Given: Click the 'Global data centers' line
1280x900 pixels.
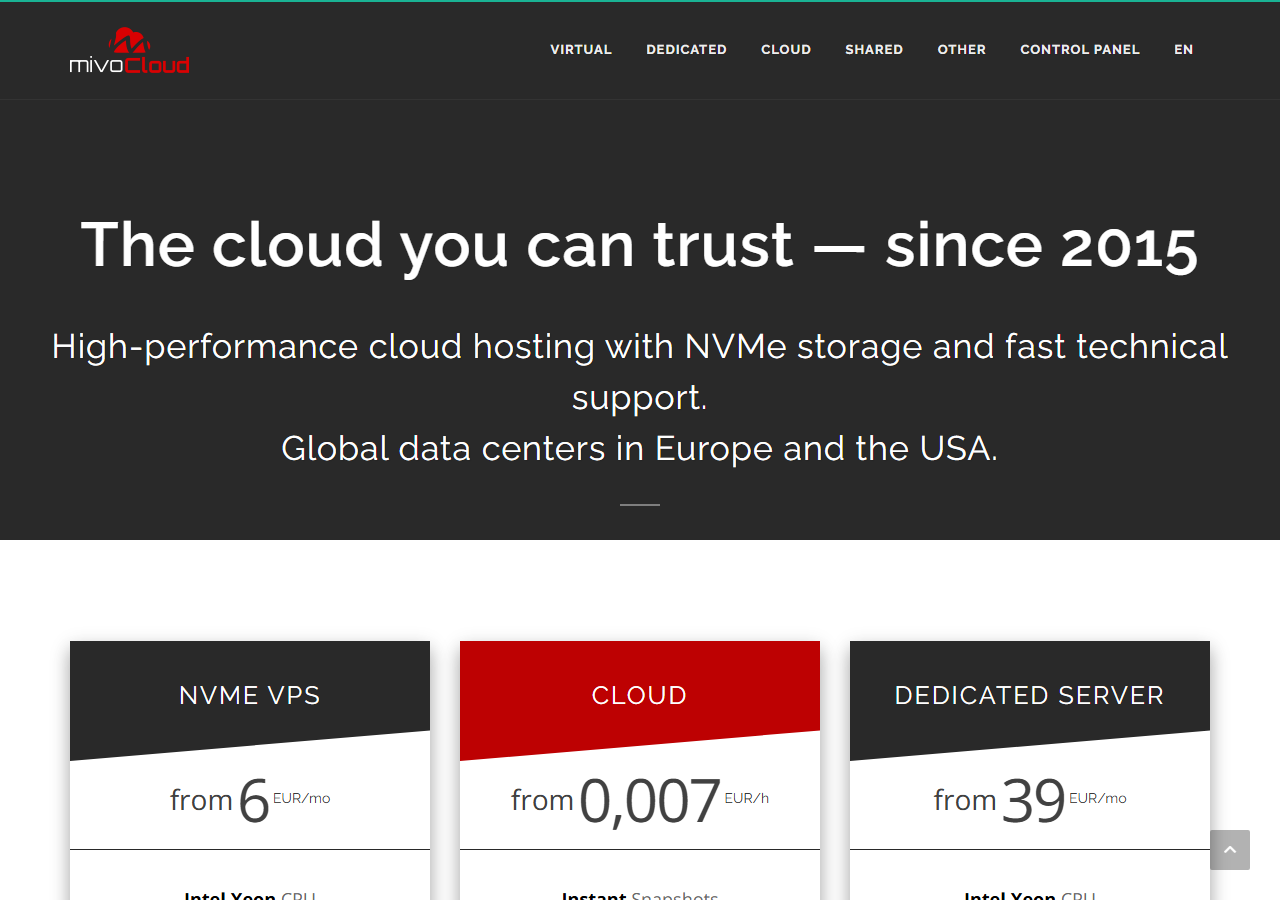Looking at the screenshot, I should [640, 448].
